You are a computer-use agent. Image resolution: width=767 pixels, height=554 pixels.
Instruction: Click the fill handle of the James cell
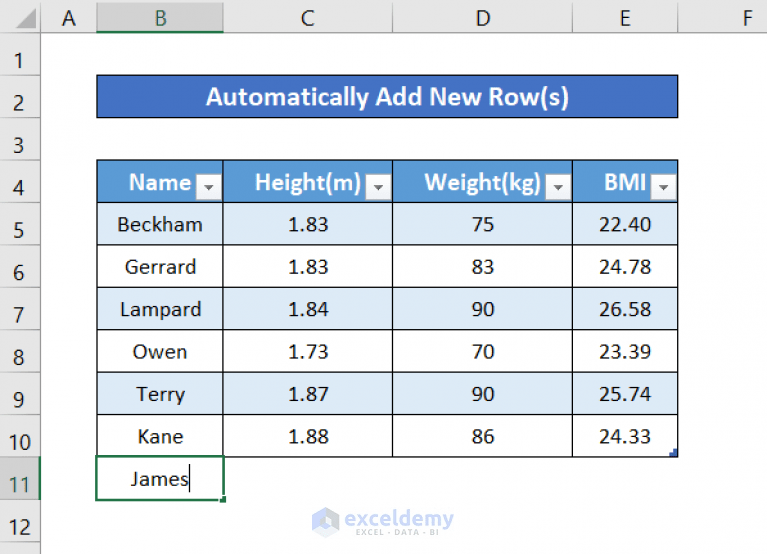[x=223, y=499]
